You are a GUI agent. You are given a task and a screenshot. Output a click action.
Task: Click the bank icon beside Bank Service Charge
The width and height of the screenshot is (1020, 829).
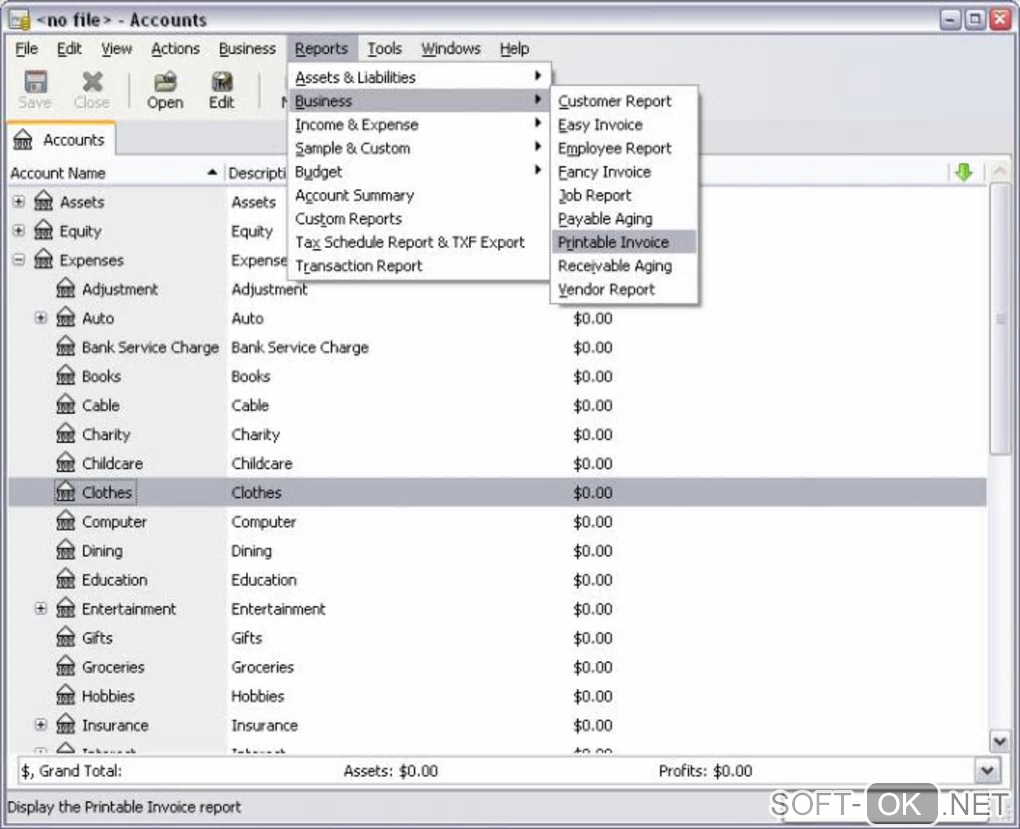[x=66, y=346]
